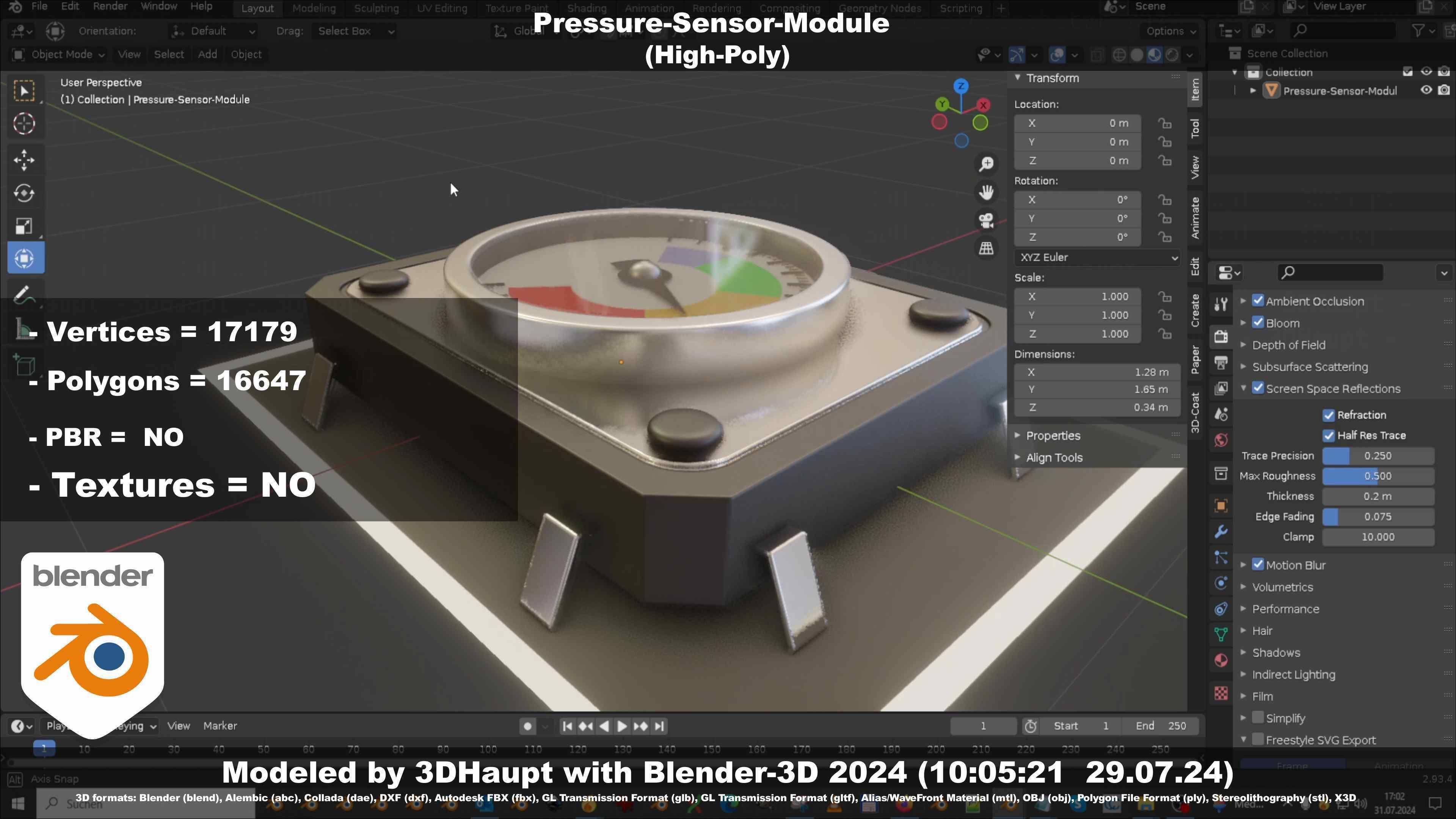The image size is (1456, 819).
Task: Open the View Layer properties icon
Action: pos(1221,388)
